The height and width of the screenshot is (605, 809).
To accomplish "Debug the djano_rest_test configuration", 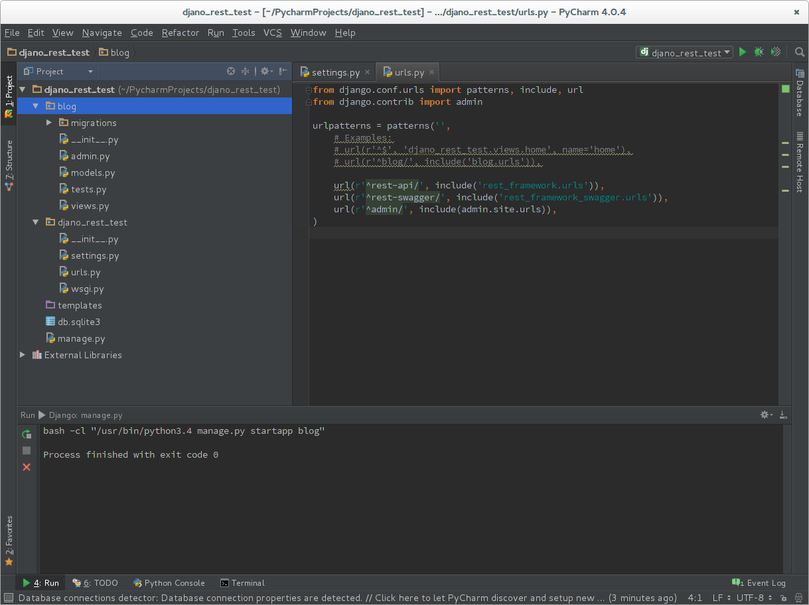I will pyautogui.click(x=759, y=52).
